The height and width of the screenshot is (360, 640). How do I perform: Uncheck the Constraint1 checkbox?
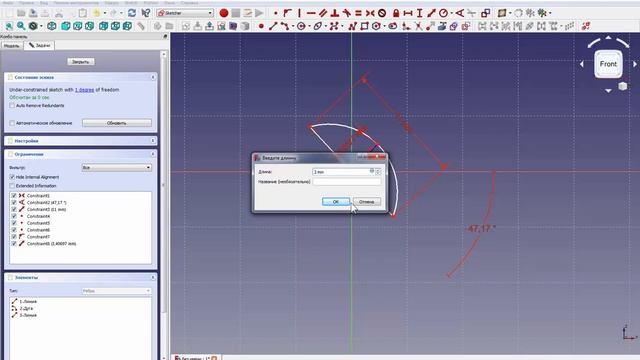(14, 196)
